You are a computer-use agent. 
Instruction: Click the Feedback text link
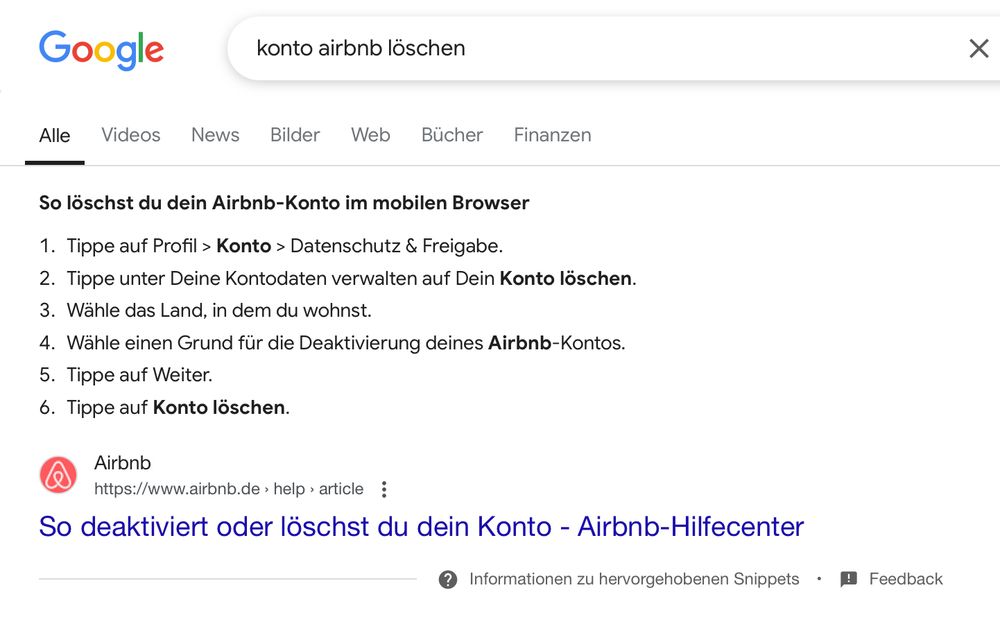click(905, 579)
